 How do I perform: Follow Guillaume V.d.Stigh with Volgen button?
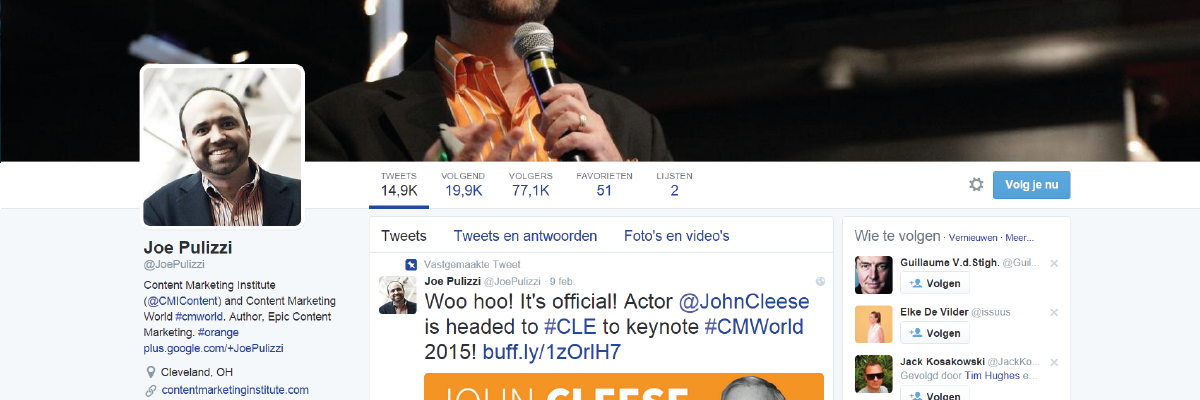tap(935, 284)
